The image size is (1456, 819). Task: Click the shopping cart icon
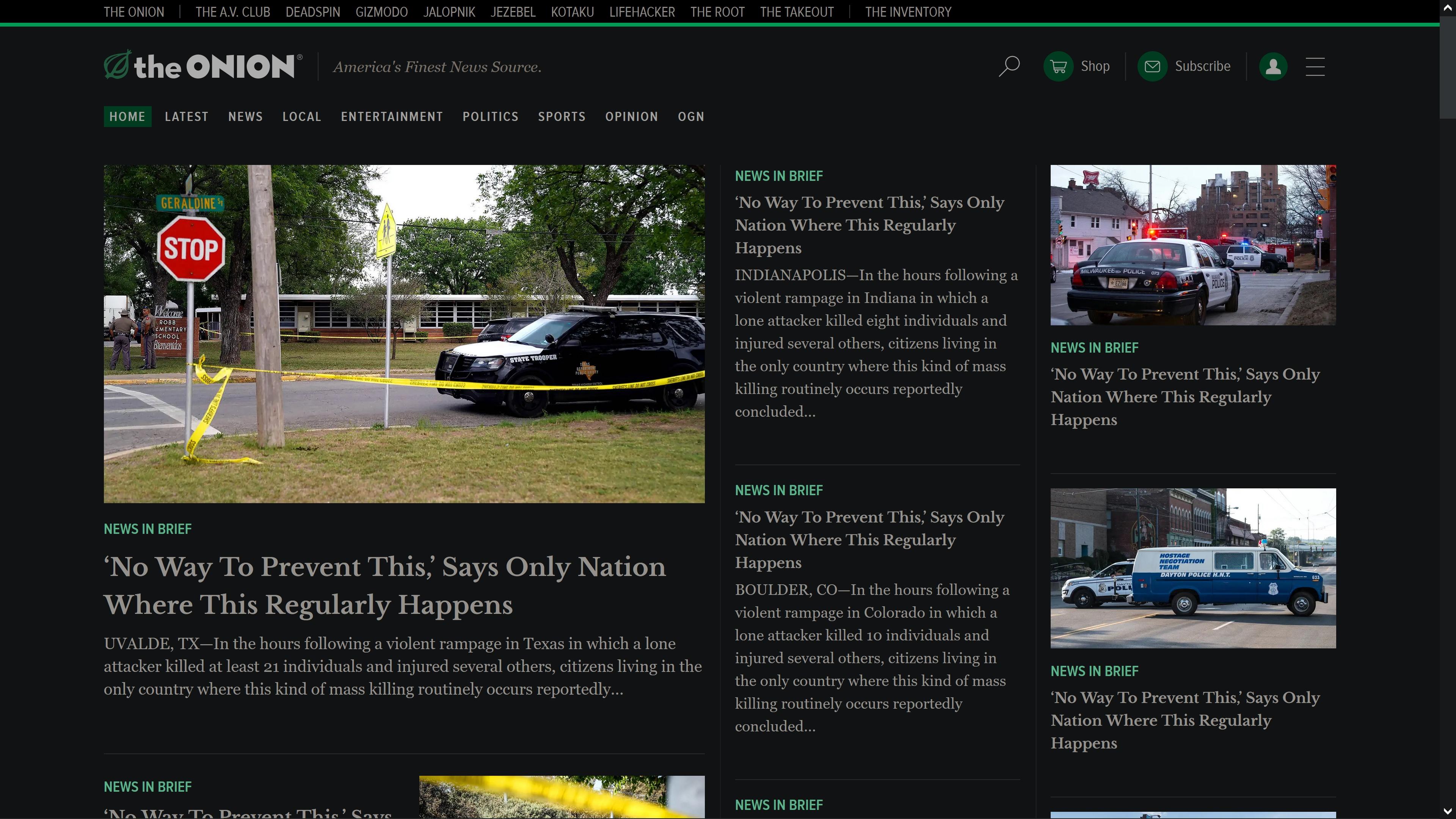1058,66
